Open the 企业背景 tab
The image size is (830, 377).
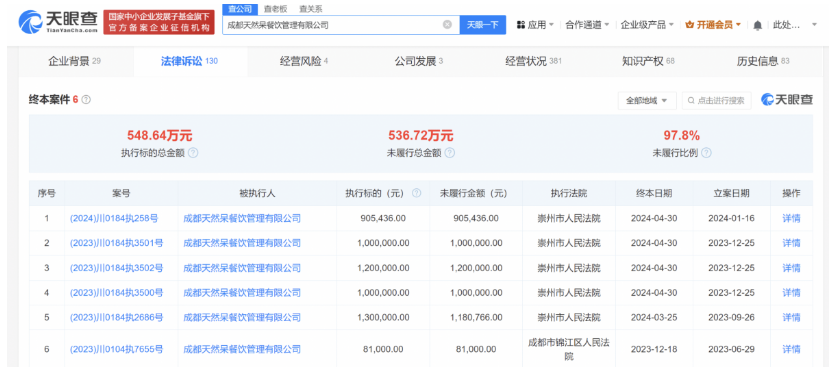(75, 61)
